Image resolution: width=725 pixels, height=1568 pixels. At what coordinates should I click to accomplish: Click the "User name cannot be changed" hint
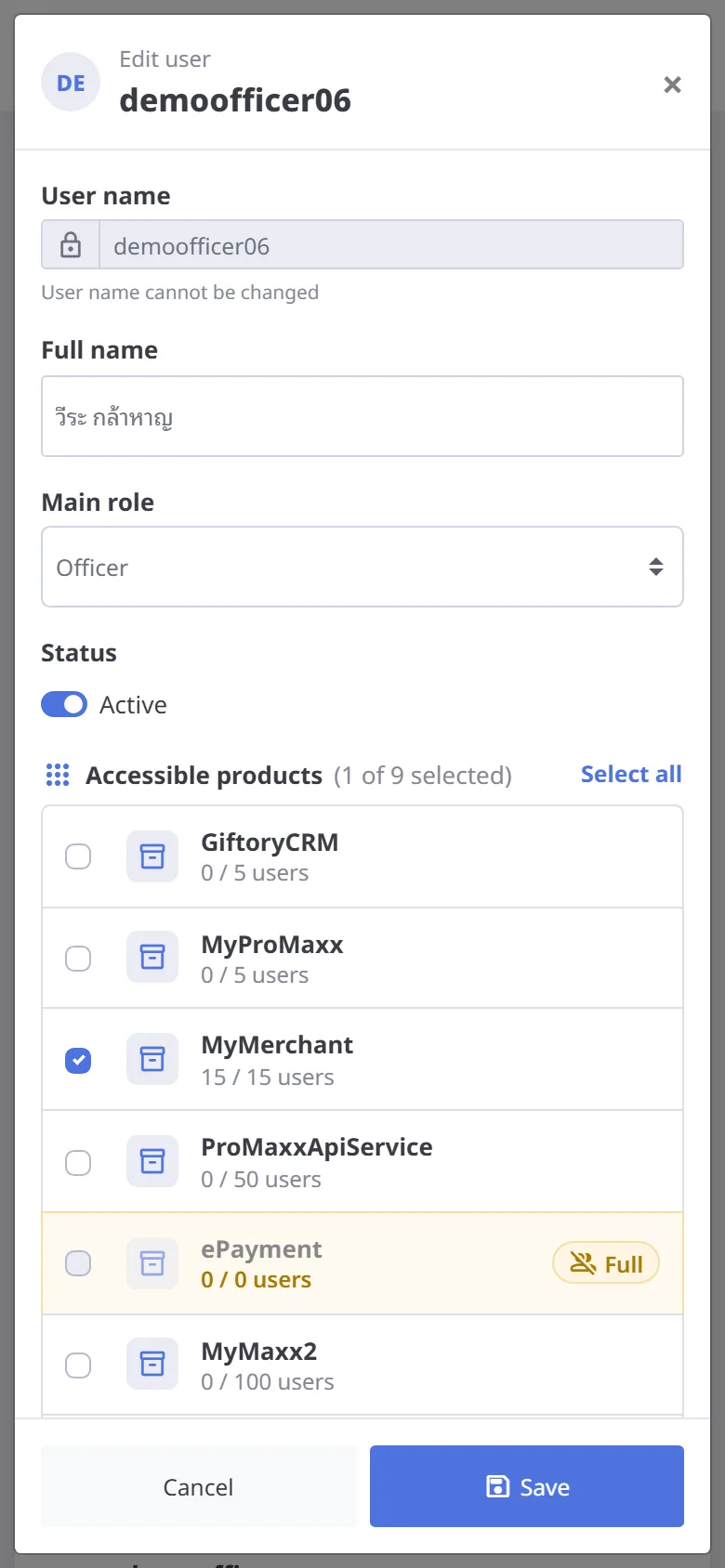180,293
